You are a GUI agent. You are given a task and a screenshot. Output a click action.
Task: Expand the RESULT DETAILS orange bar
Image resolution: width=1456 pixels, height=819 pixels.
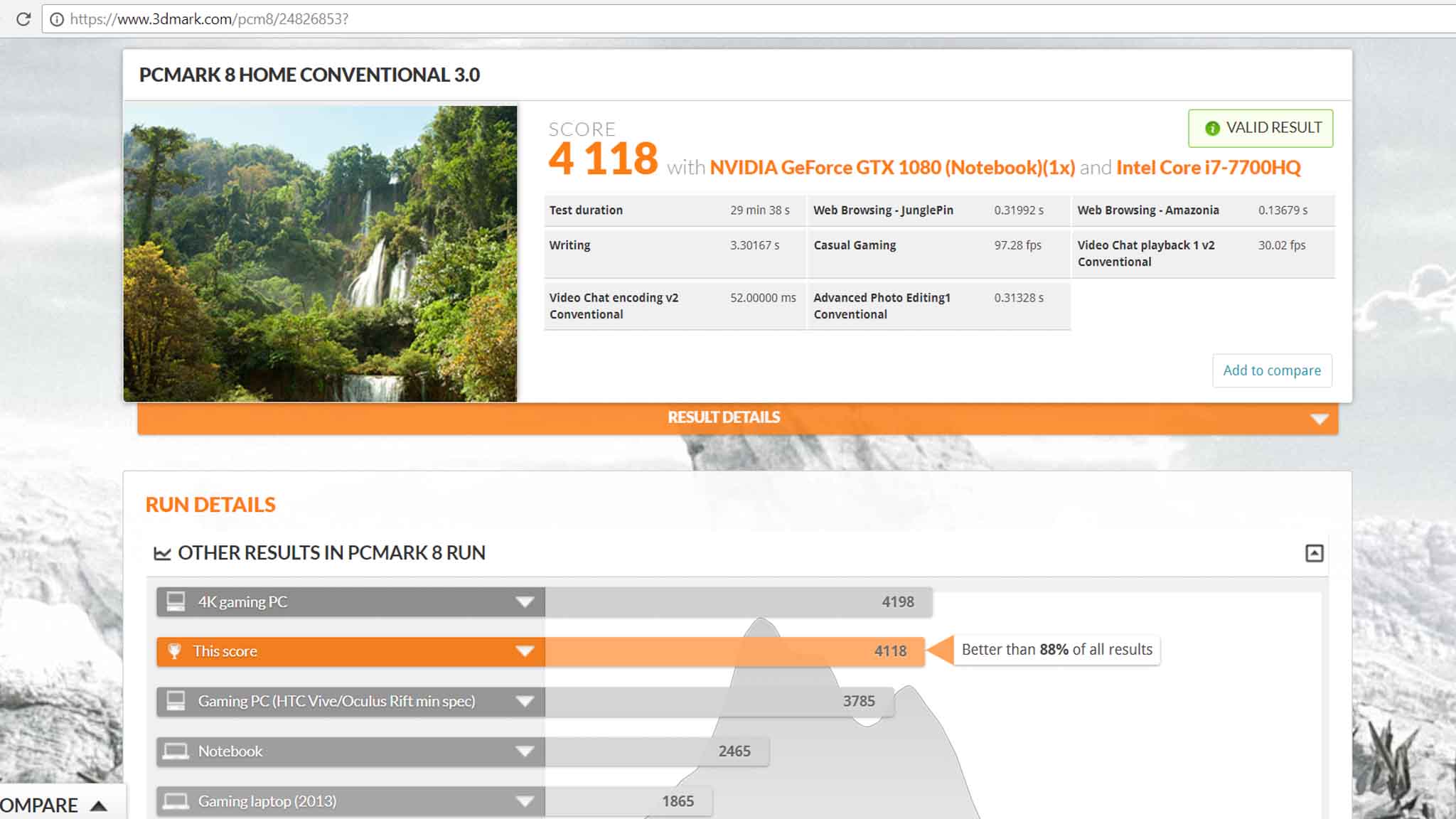coord(737,418)
